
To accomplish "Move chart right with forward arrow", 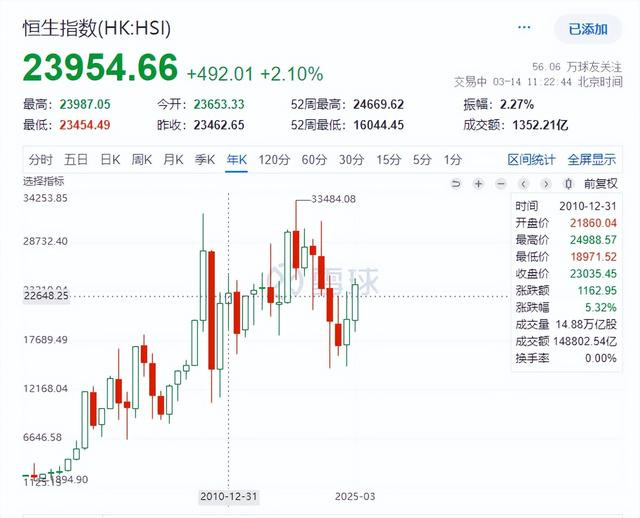I will (x=546, y=184).
